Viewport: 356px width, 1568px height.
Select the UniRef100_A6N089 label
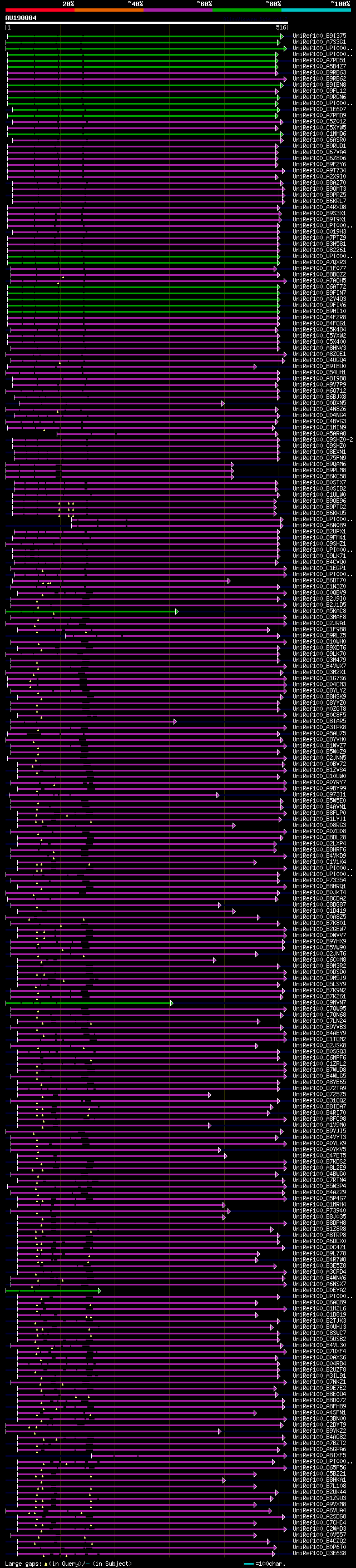click(x=319, y=525)
